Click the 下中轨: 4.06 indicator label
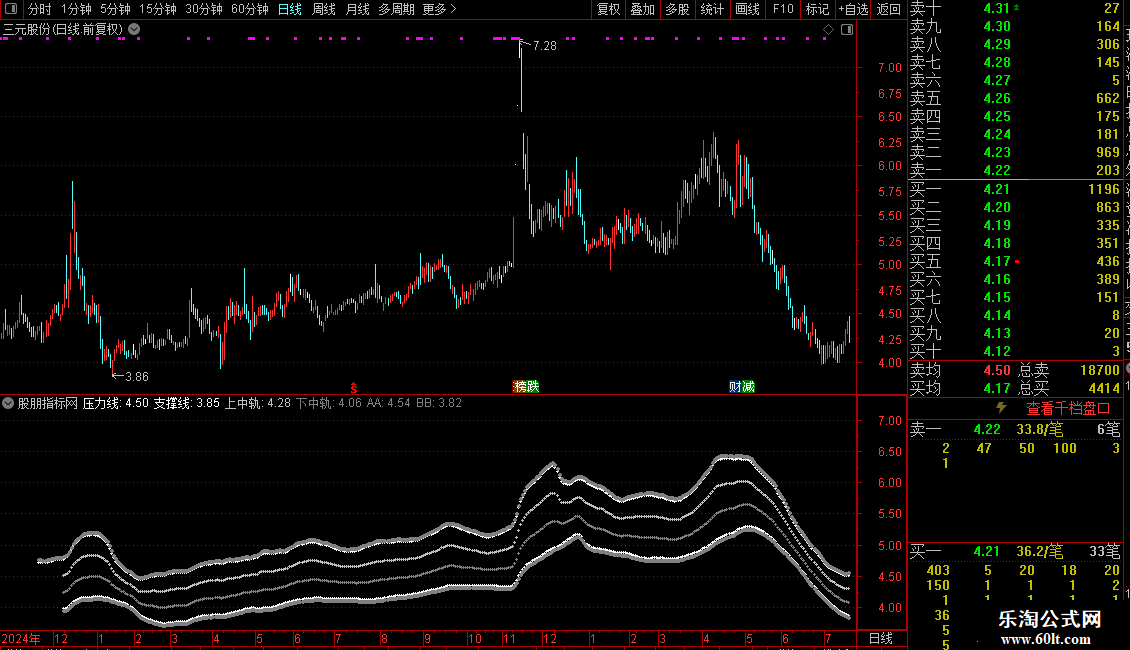Viewport: 1130px width, 650px height. 329,403
